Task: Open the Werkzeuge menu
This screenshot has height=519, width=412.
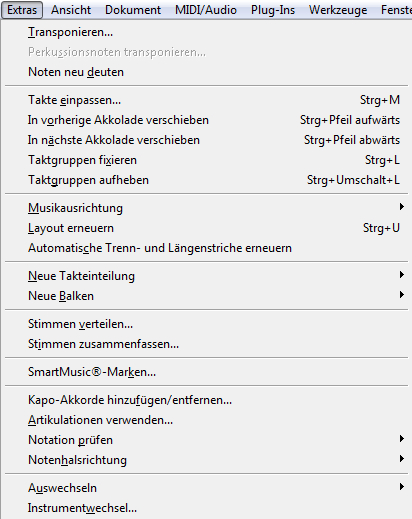Action: (338, 10)
